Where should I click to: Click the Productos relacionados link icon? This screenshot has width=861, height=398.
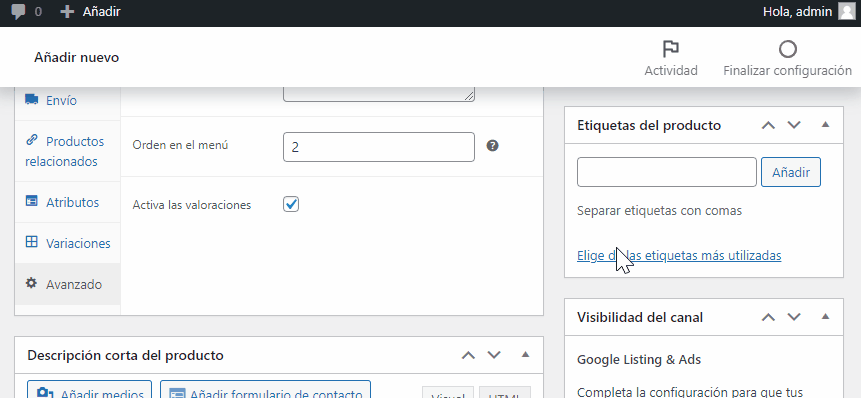click(x=32, y=139)
